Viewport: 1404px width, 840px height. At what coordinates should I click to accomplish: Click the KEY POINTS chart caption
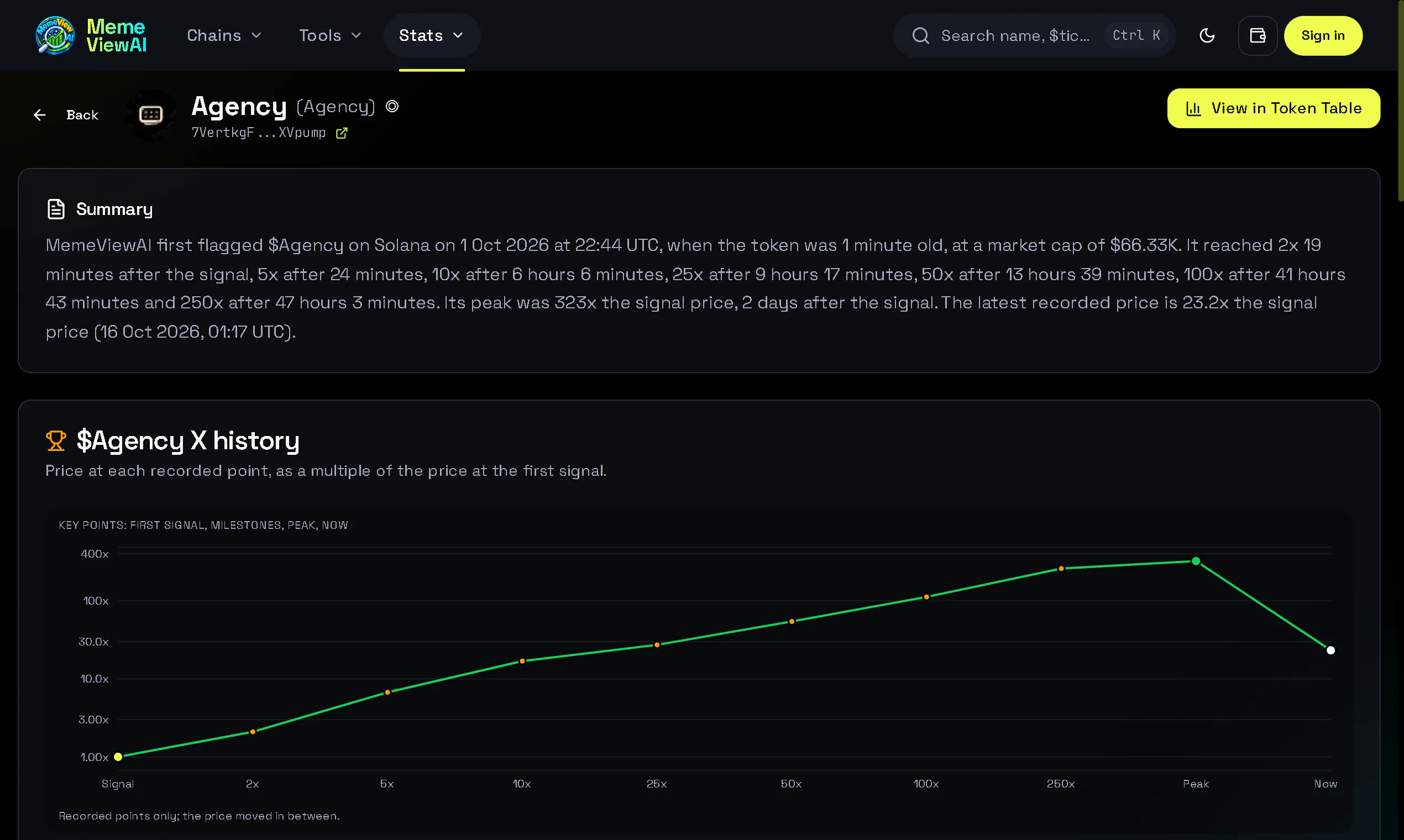pyautogui.click(x=203, y=524)
